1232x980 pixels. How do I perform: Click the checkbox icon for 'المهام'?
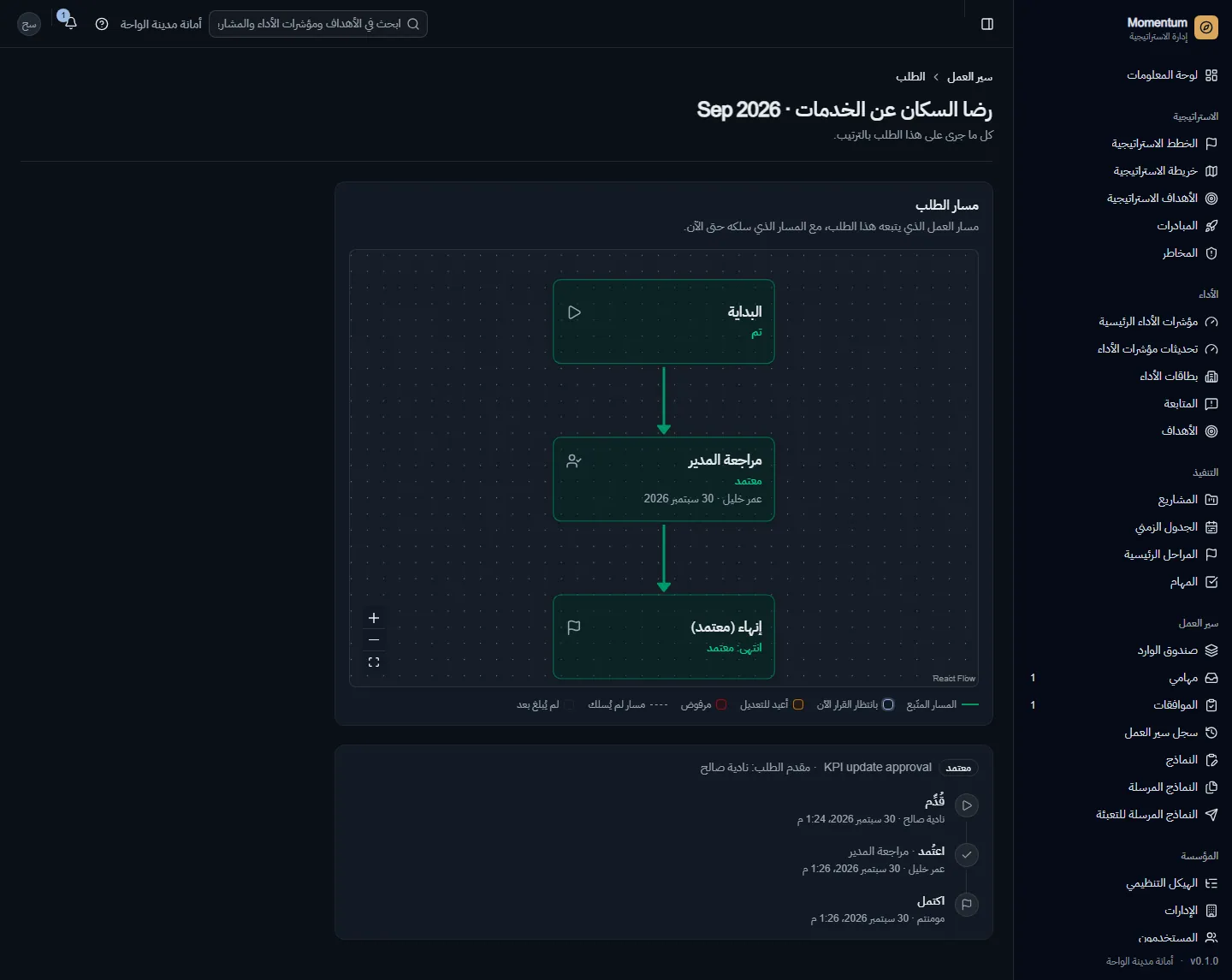click(1211, 582)
